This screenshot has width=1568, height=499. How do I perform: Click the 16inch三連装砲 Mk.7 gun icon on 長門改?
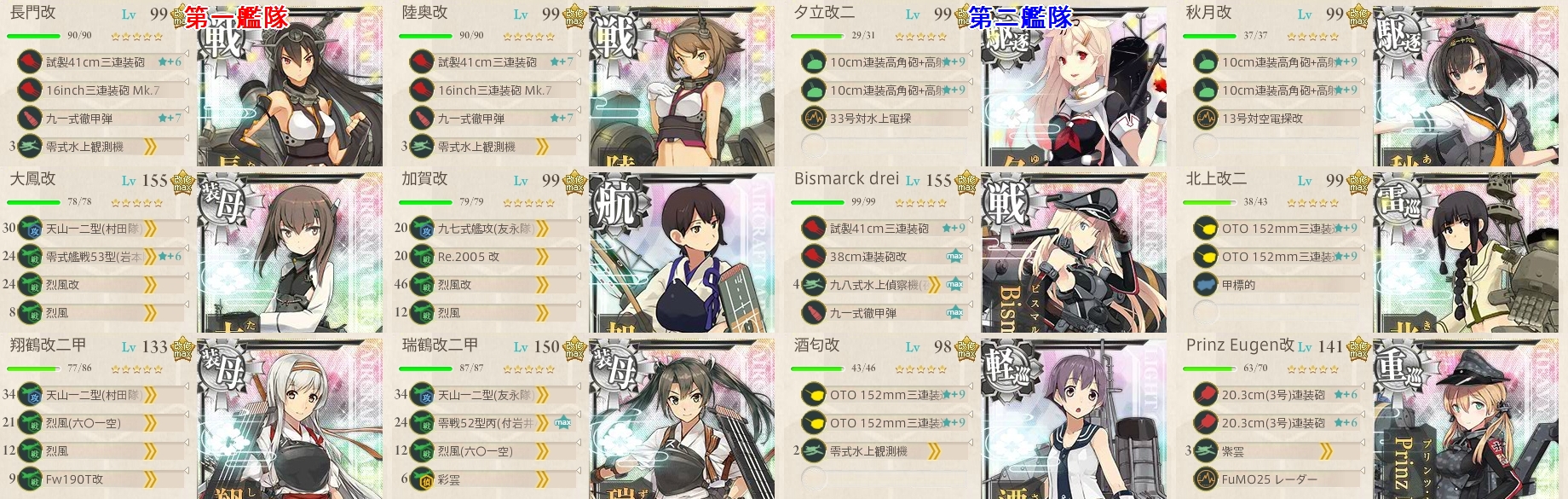30,90
